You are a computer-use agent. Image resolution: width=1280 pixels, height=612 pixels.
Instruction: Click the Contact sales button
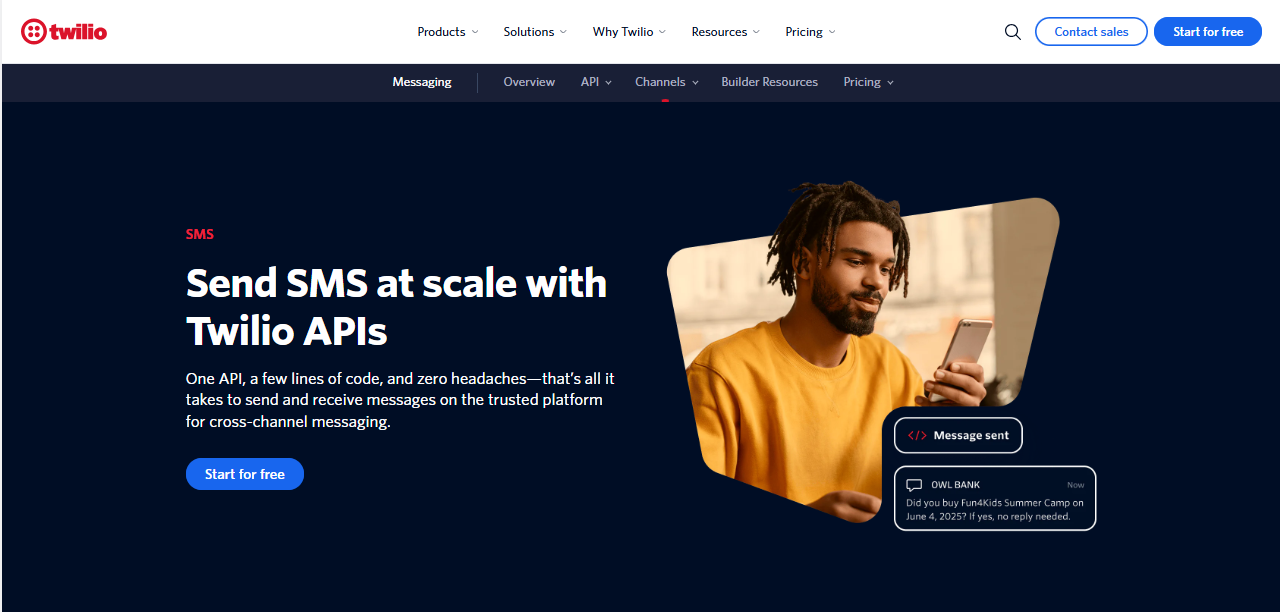pyautogui.click(x=1091, y=31)
